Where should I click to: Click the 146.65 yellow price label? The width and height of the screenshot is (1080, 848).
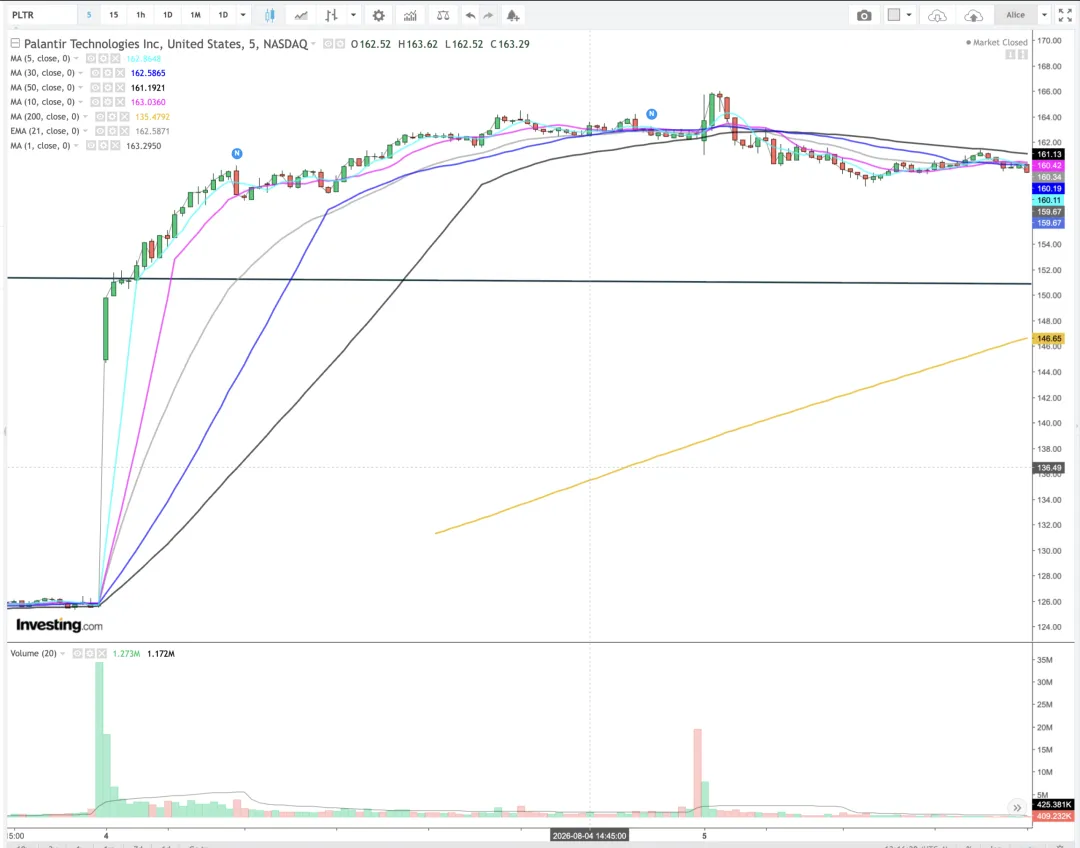[x=1049, y=339]
